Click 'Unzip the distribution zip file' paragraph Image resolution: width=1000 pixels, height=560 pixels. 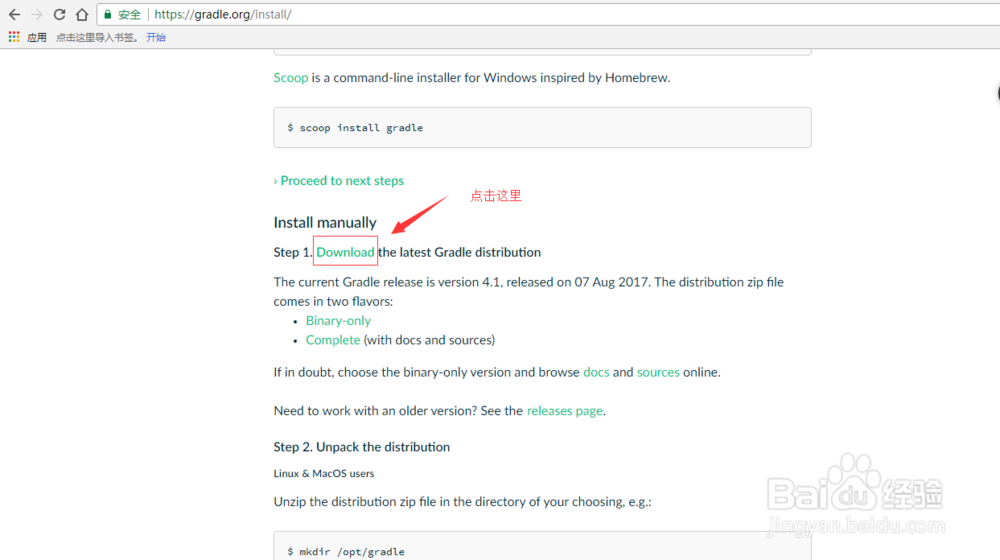coord(462,502)
